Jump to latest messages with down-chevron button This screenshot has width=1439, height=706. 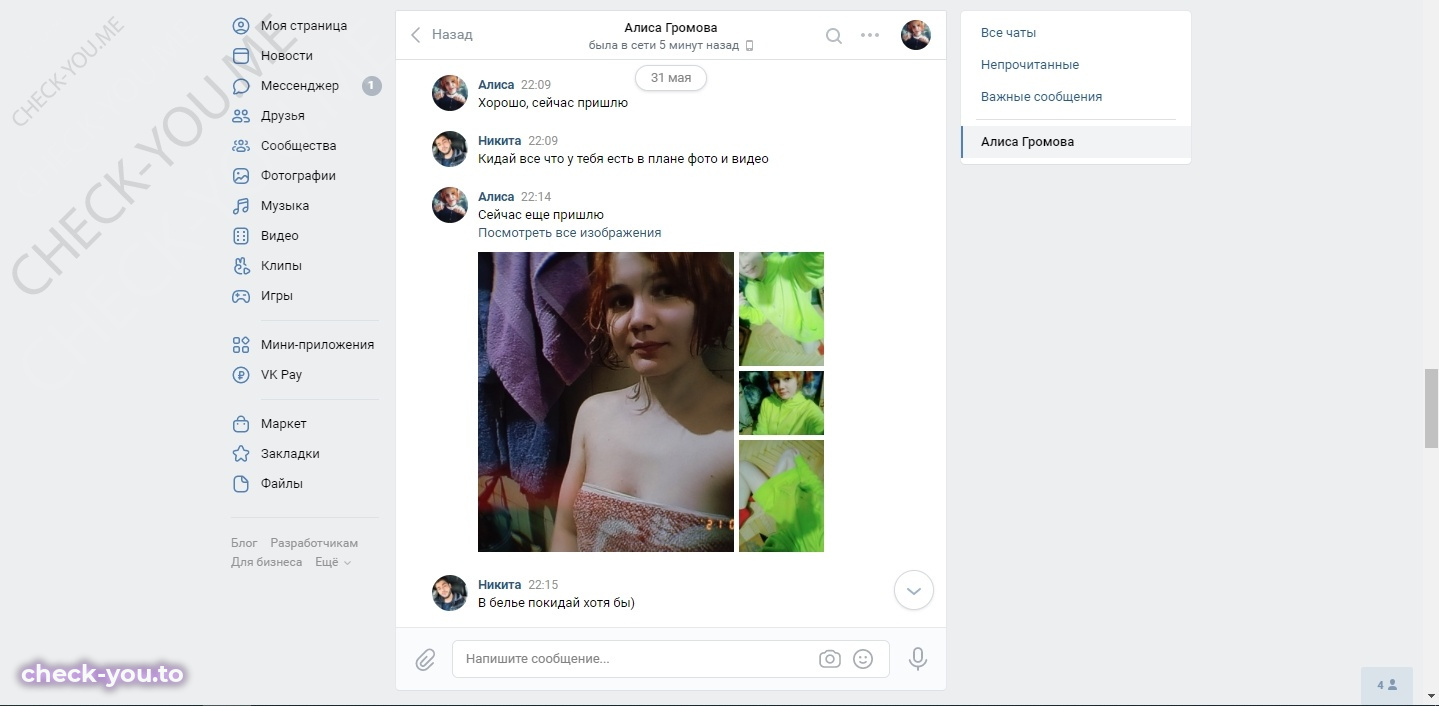tap(913, 590)
